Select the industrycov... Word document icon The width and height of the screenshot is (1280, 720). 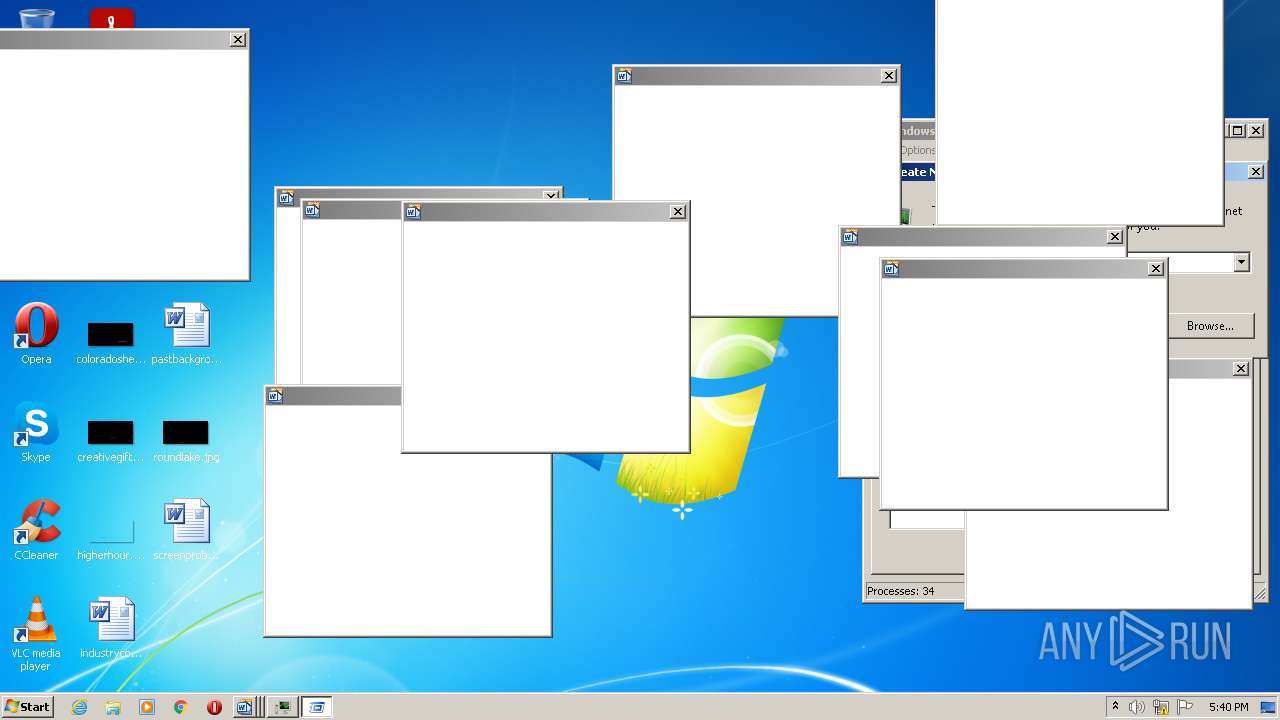point(111,628)
